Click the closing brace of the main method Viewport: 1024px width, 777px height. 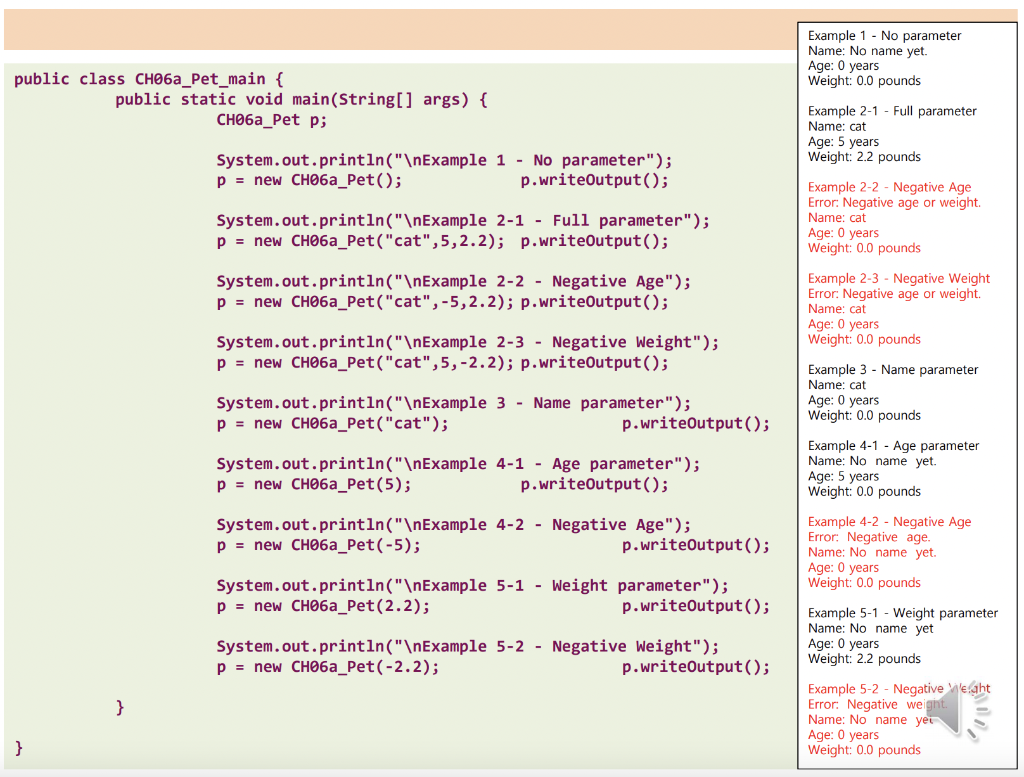pyautogui.click(x=119, y=707)
